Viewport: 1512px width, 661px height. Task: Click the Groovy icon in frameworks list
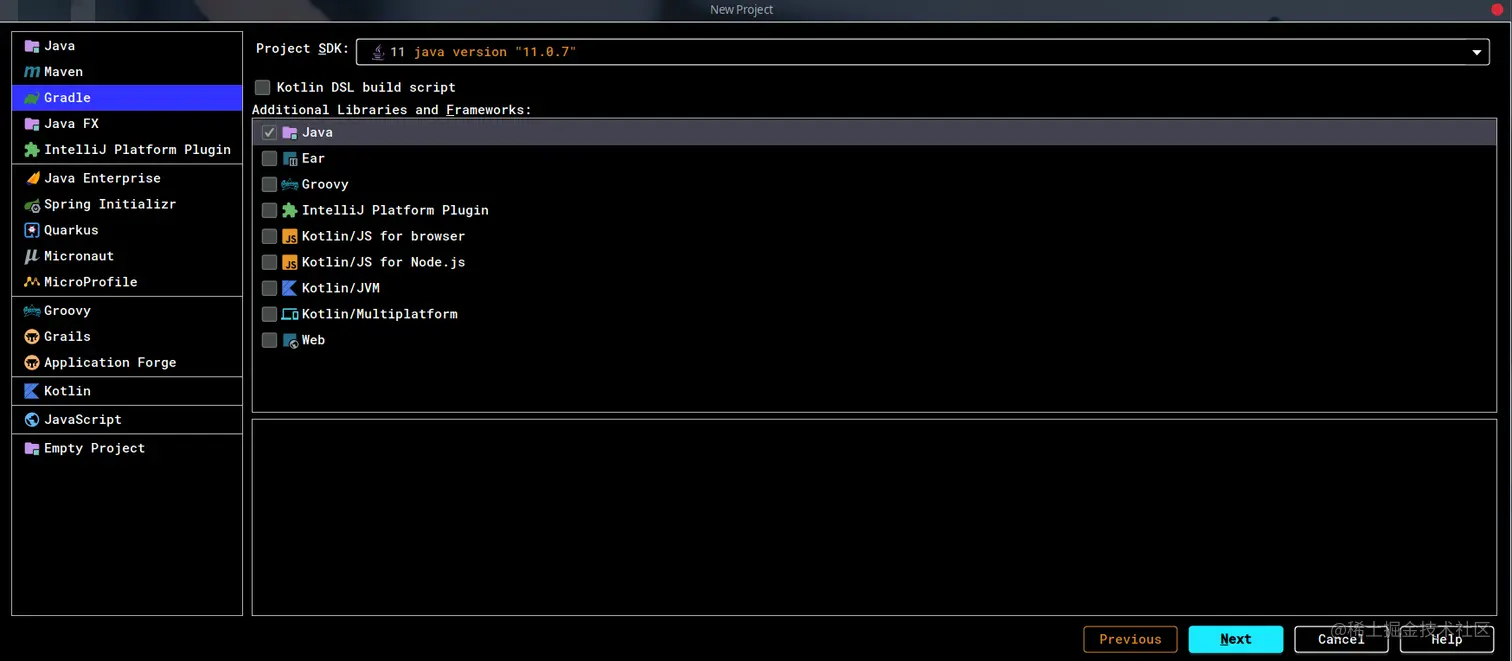coord(290,184)
